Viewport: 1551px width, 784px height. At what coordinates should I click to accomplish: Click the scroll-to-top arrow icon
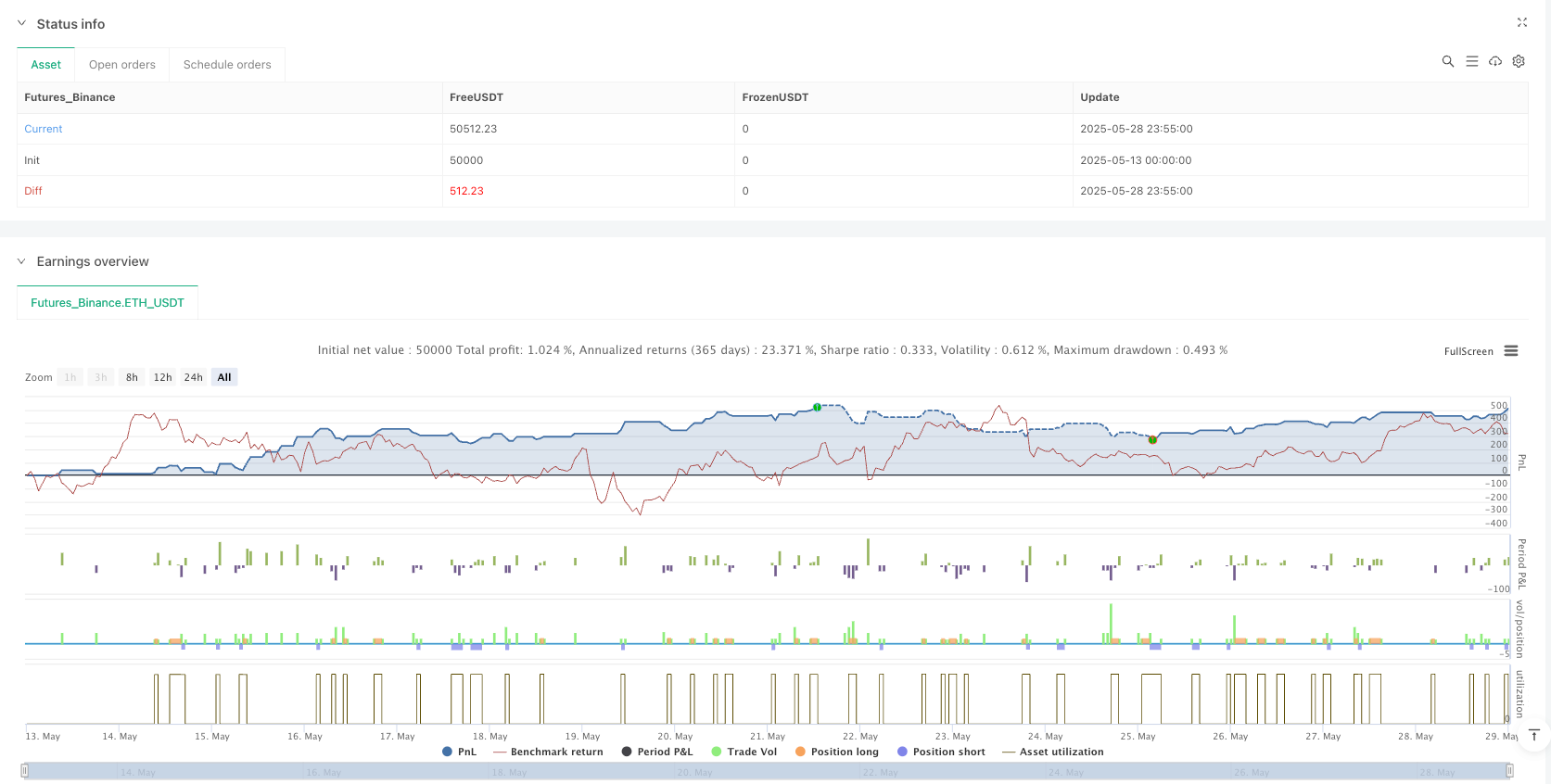click(x=1534, y=736)
